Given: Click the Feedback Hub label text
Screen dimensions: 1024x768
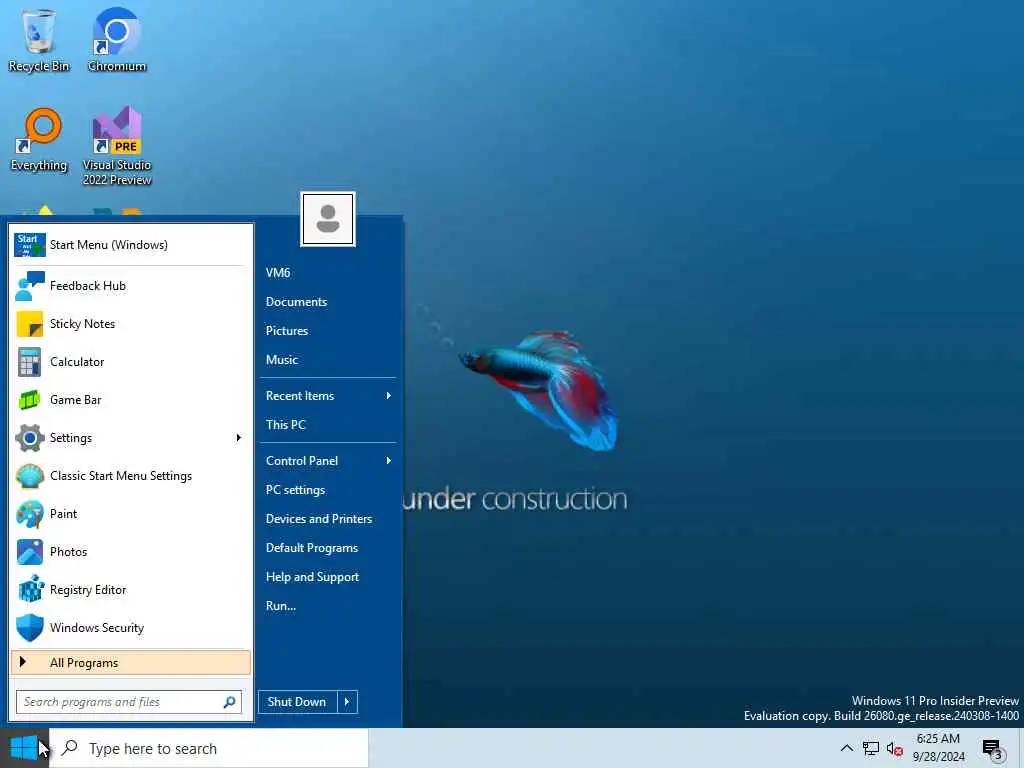Looking at the screenshot, I should tap(88, 286).
